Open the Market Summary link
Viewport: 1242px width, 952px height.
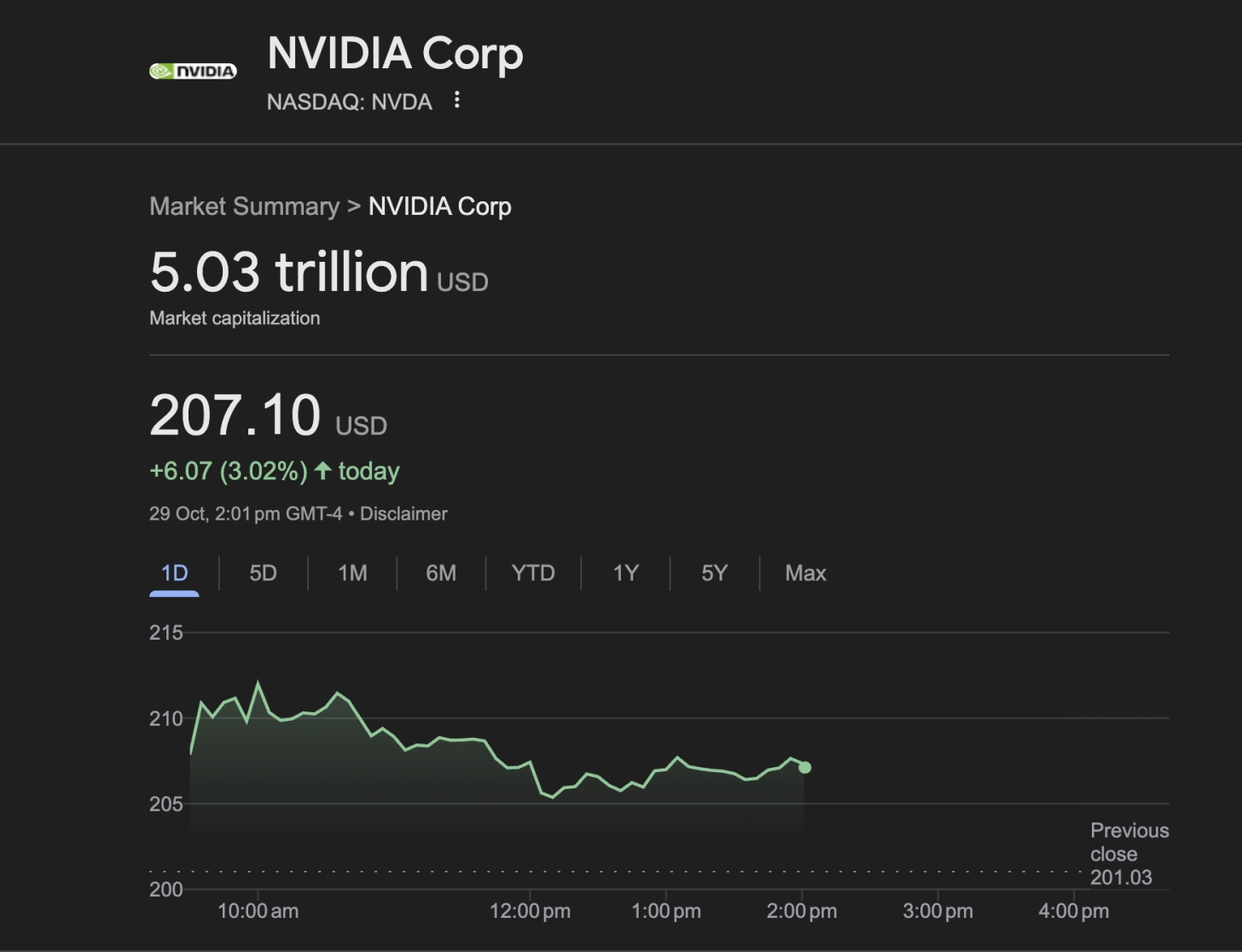click(x=245, y=206)
